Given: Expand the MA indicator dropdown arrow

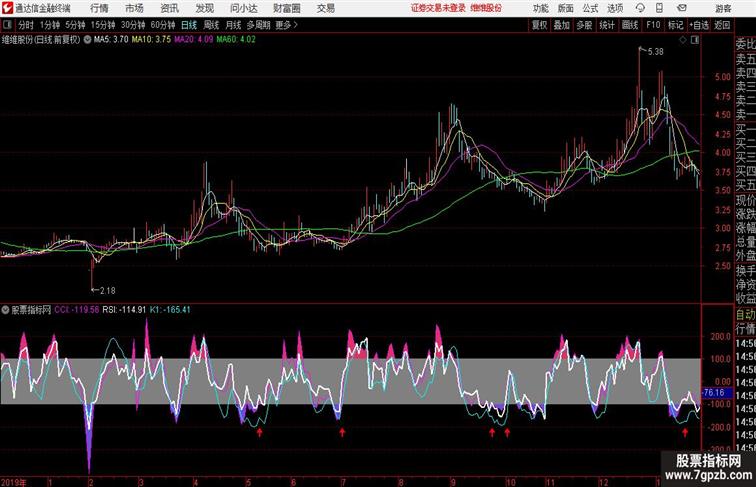Looking at the screenshot, I should tap(87, 40).
